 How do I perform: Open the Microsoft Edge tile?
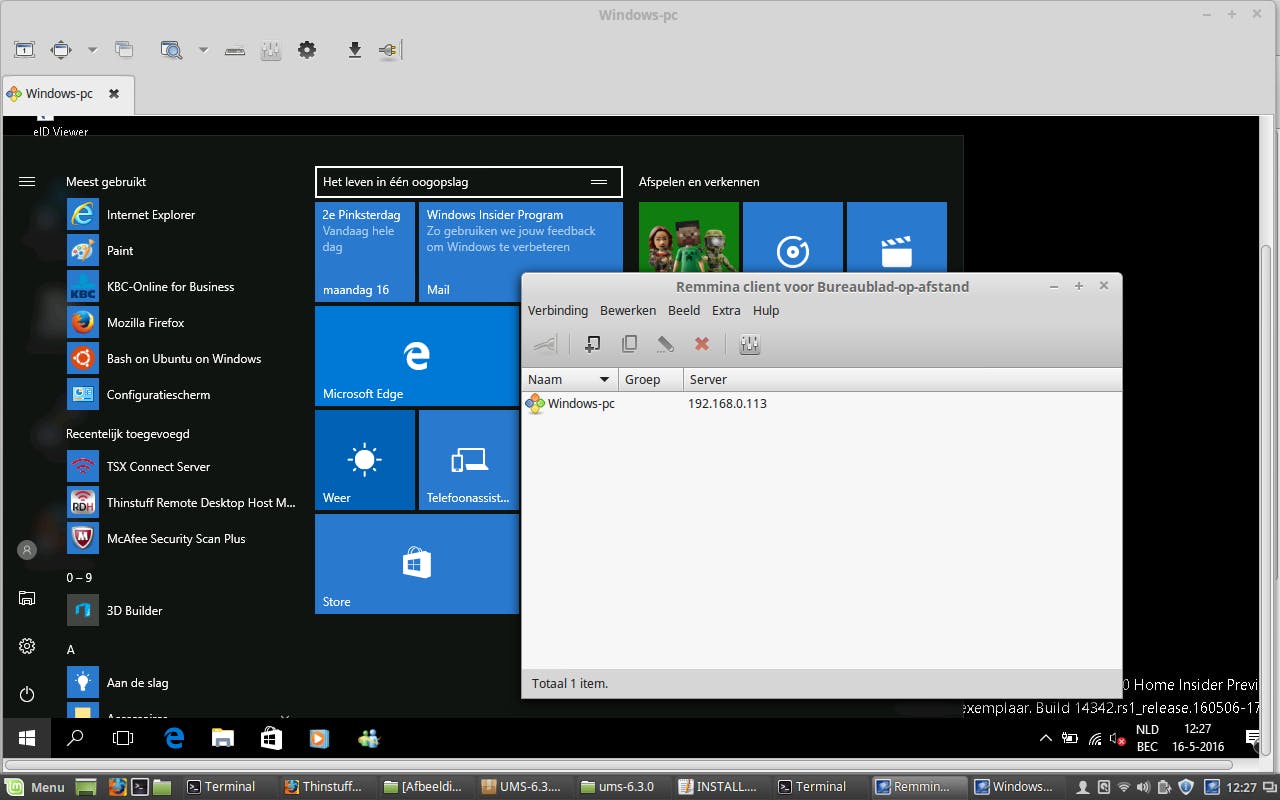[x=416, y=356]
